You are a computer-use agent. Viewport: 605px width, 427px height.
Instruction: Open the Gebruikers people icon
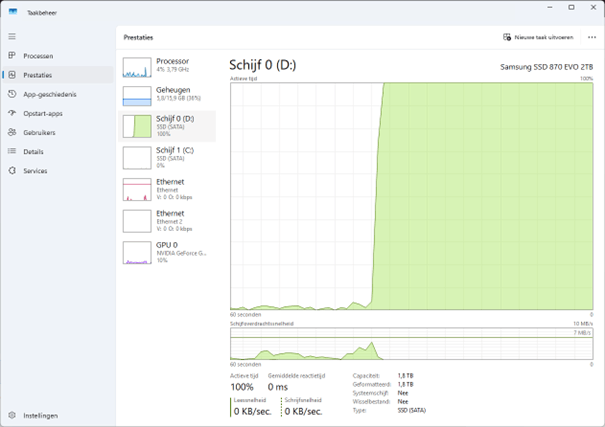(12, 132)
